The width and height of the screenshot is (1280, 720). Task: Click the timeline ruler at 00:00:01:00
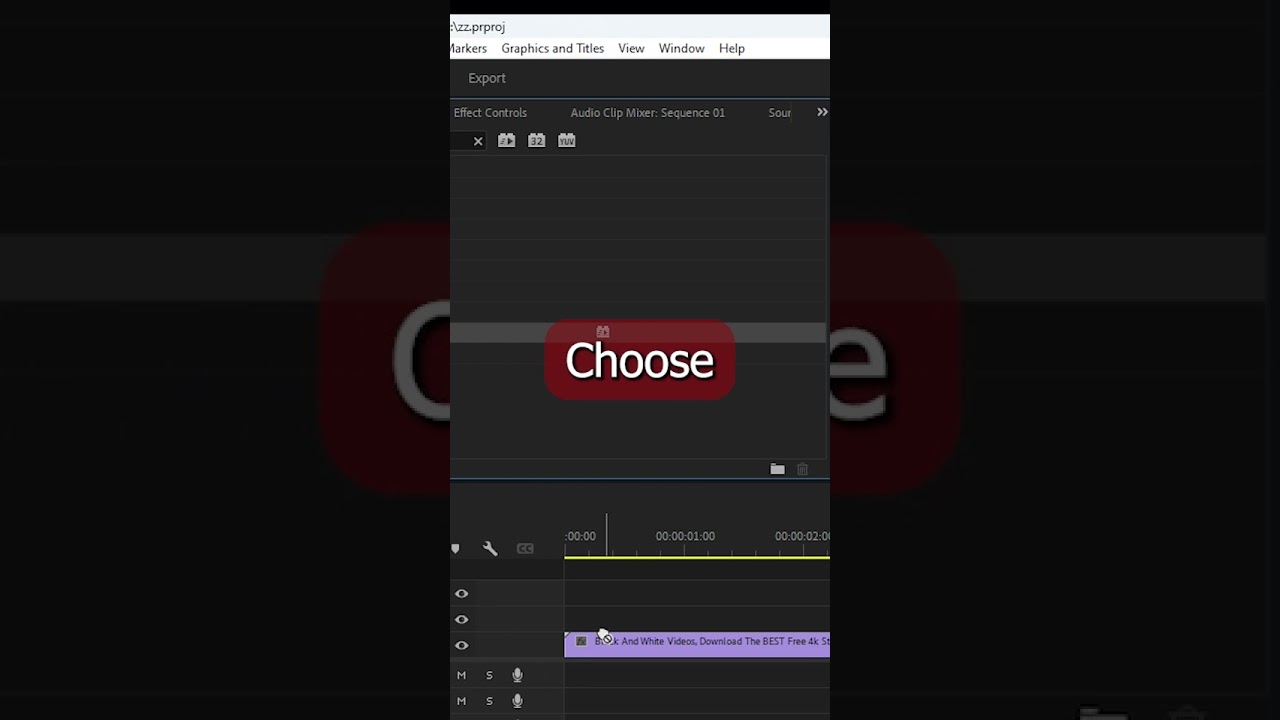click(x=685, y=536)
